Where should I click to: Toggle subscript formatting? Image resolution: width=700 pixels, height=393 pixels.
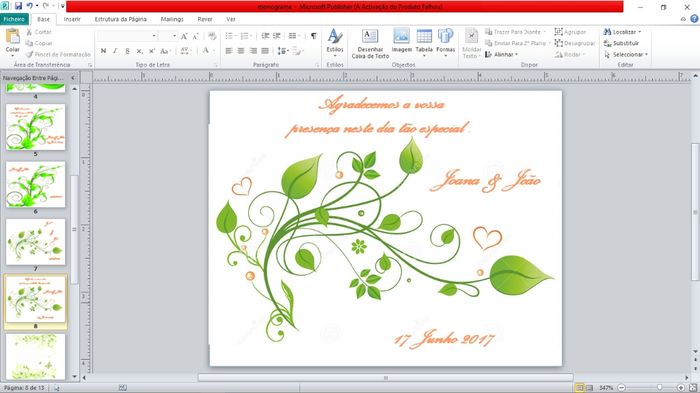139,51
